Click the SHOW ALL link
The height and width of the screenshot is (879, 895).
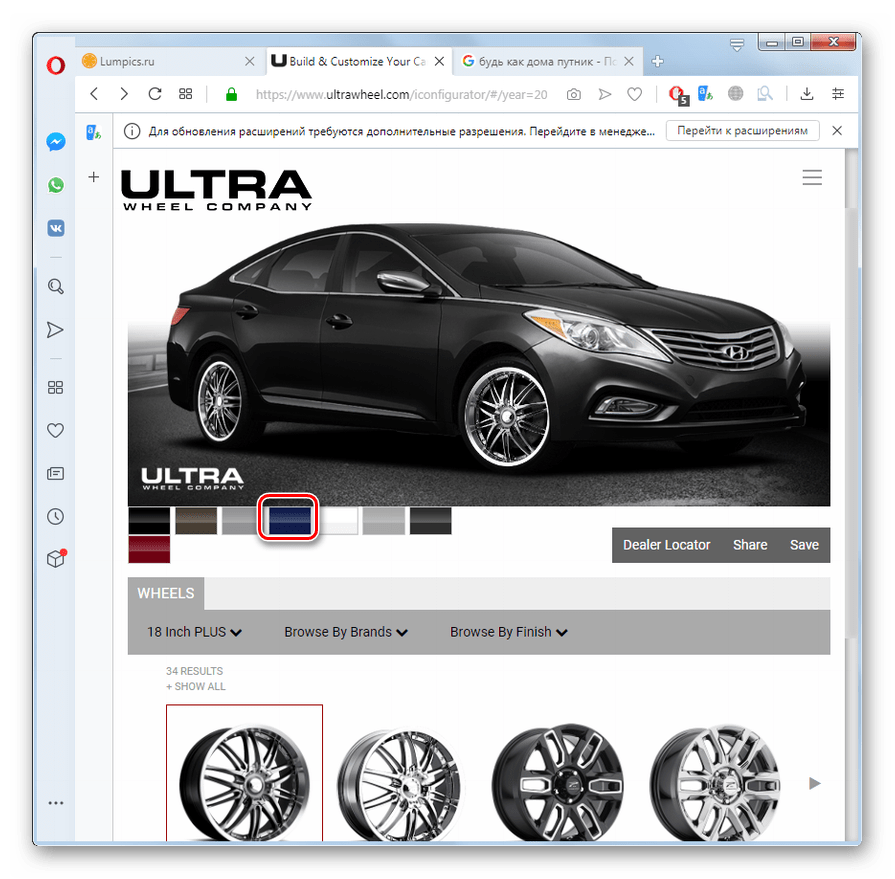(x=195, y=687)
